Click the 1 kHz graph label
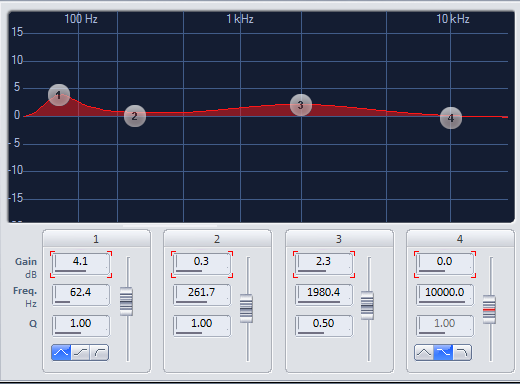The width and height of the screenshot is (520, 384). coord(240,19)
